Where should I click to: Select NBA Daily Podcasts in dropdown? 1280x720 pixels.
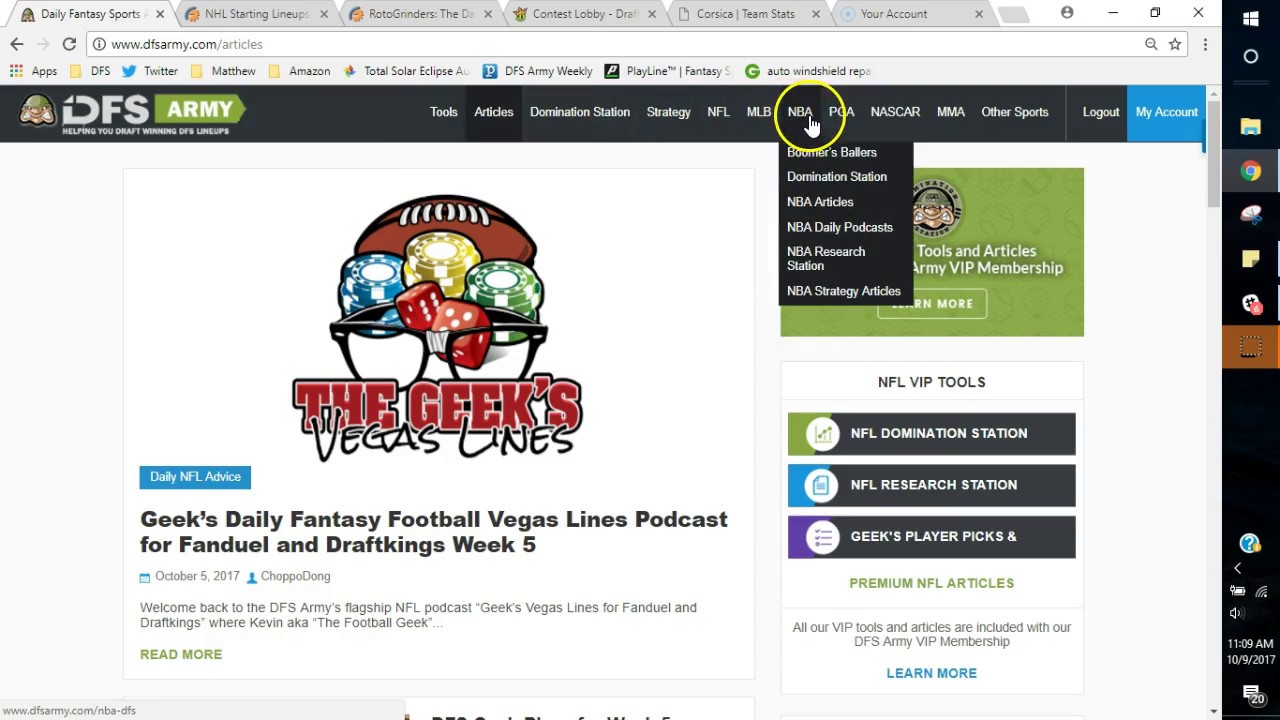[x=840, y=227]
